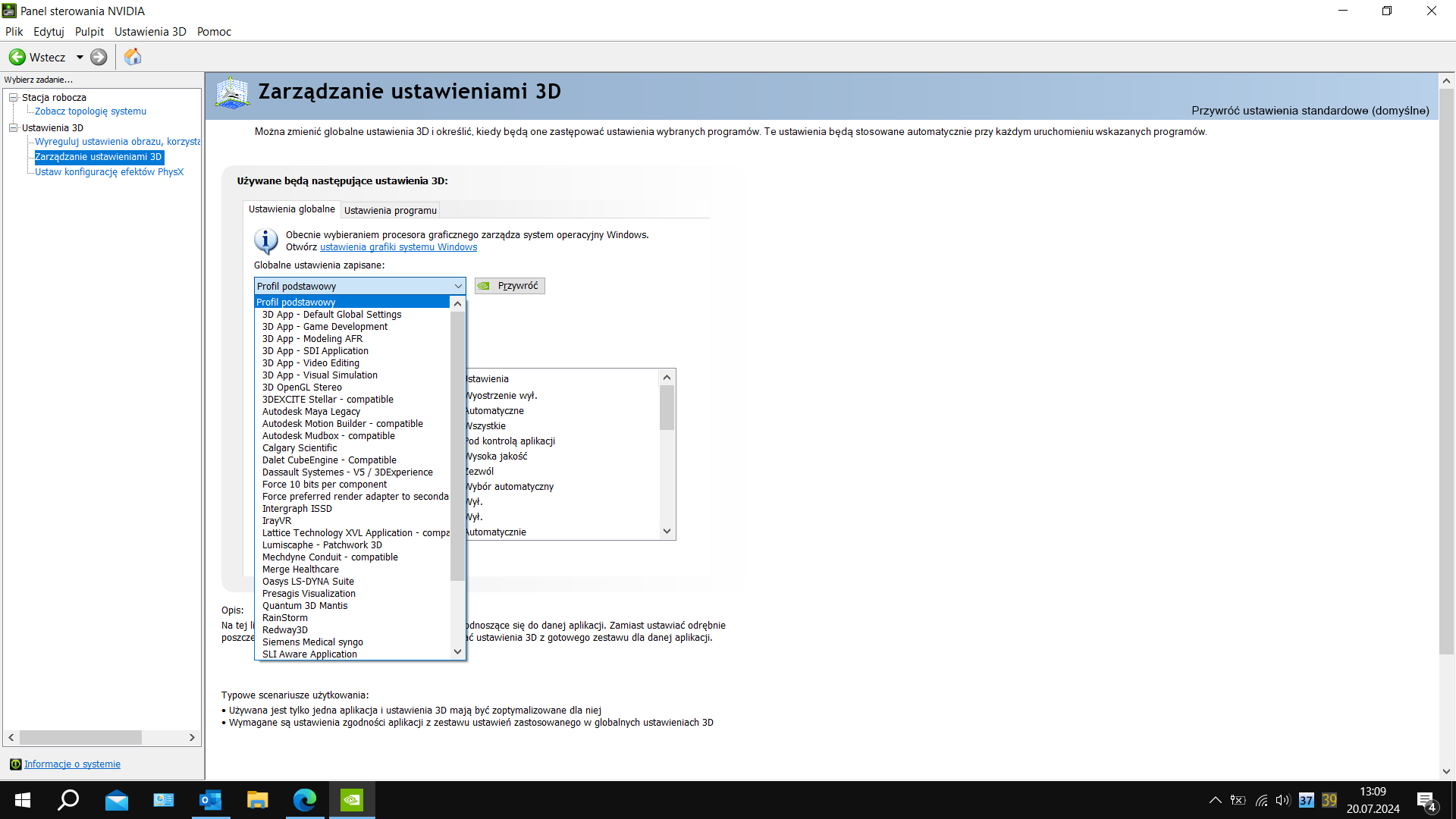Image resolution: width=1456 pixels, height=819 pixels.
Task: Open the taskbar clock showing 13:09
Action: point(1373,800)
